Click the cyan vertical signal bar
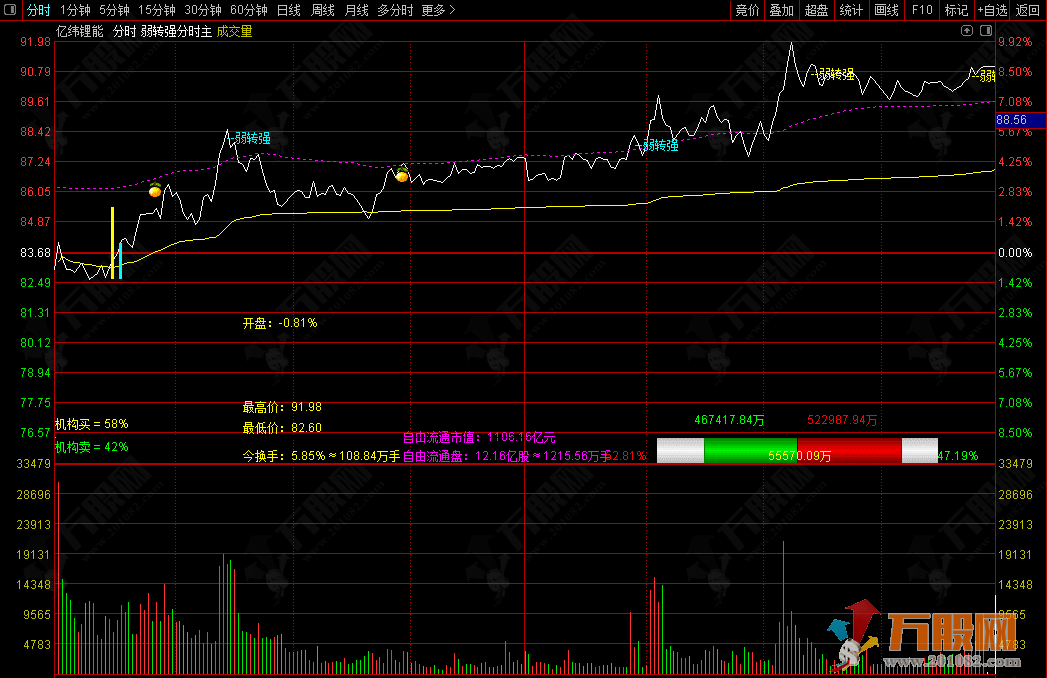This screenshot has height=678, width=1047. pos(121,259)
